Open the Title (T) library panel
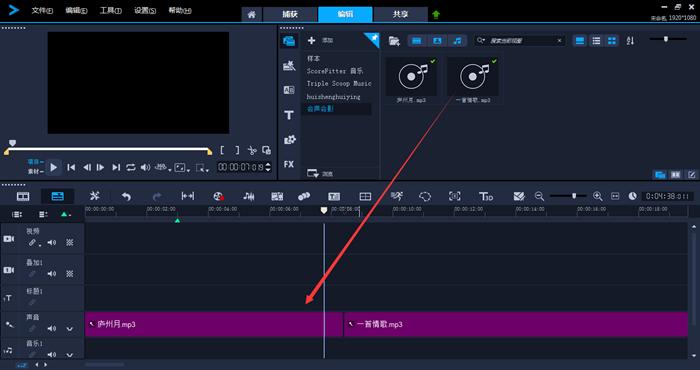Screen dimensions: 700x370 pyautogui.click(x=289, y=116)
